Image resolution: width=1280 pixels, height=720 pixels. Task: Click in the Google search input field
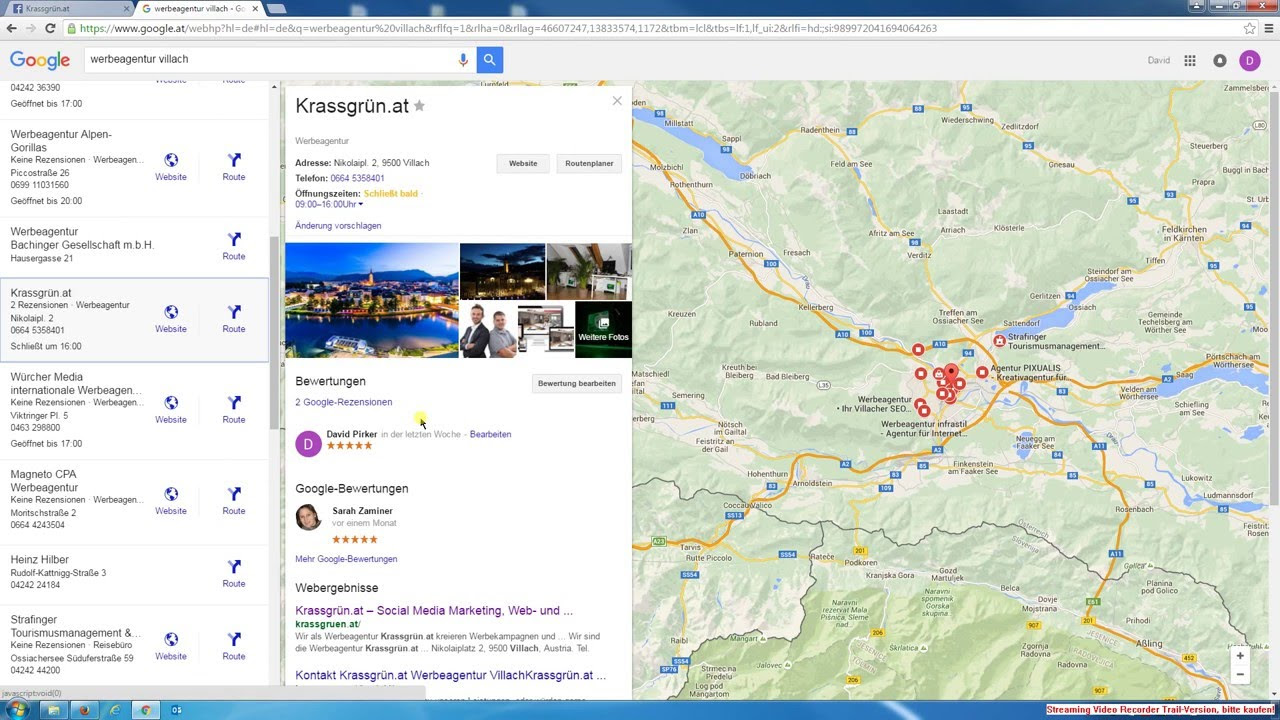(x=270, y=60)
